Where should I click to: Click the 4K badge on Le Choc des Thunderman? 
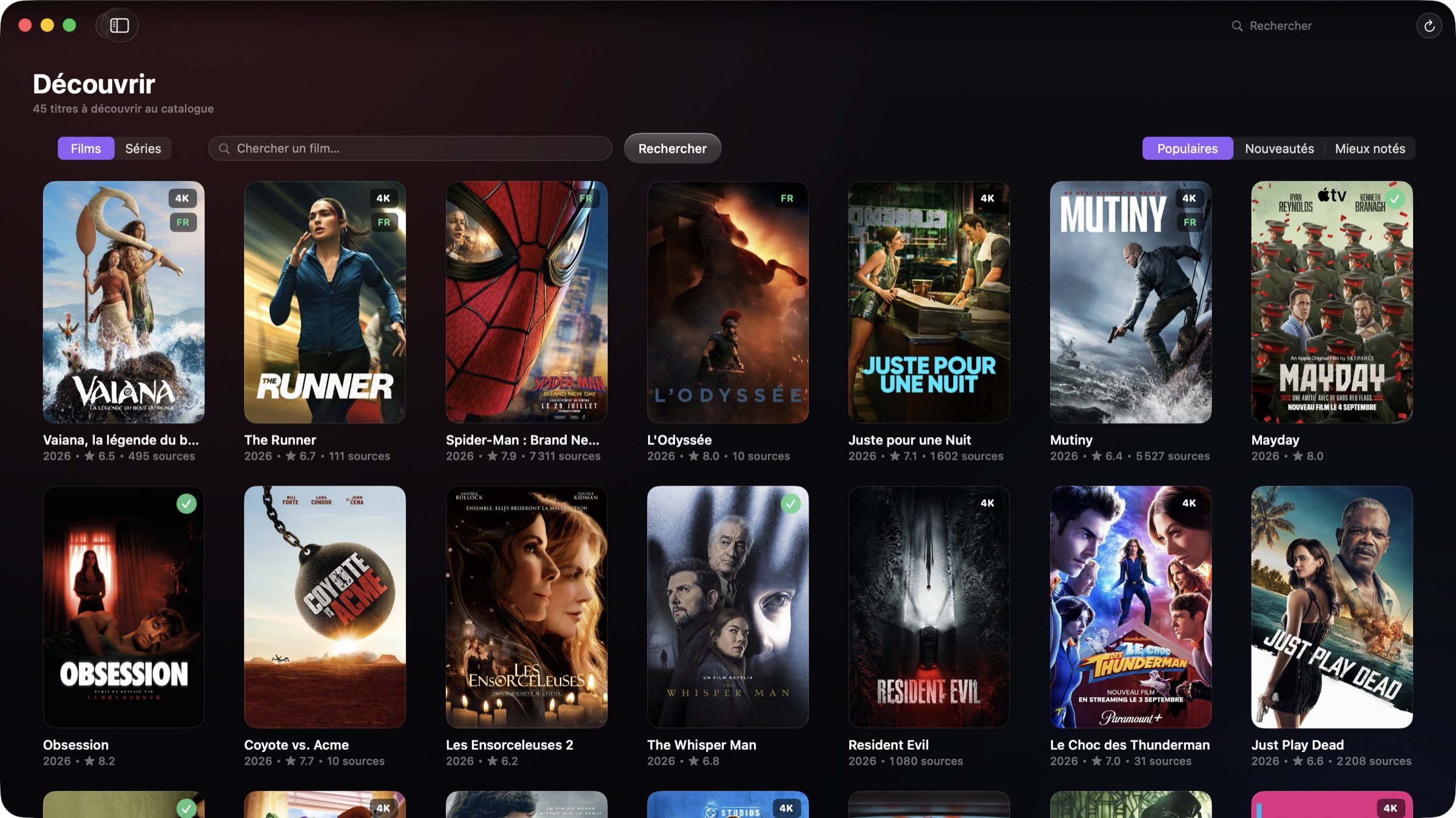tap(1189, 503)
